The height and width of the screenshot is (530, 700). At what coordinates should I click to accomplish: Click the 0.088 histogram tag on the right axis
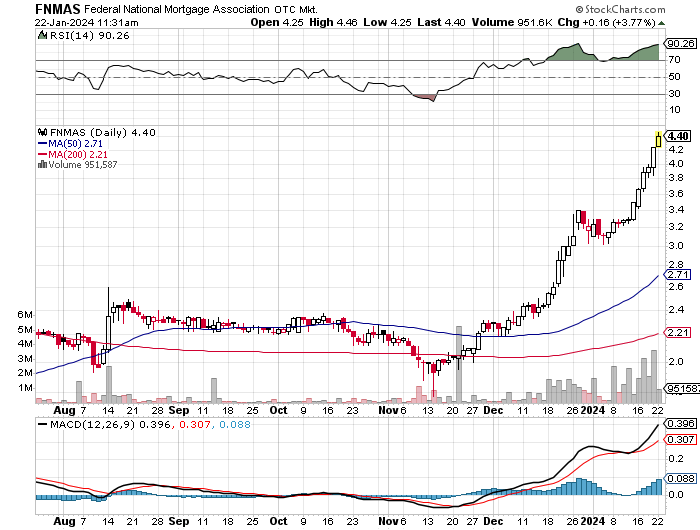[x=680, y=479]
